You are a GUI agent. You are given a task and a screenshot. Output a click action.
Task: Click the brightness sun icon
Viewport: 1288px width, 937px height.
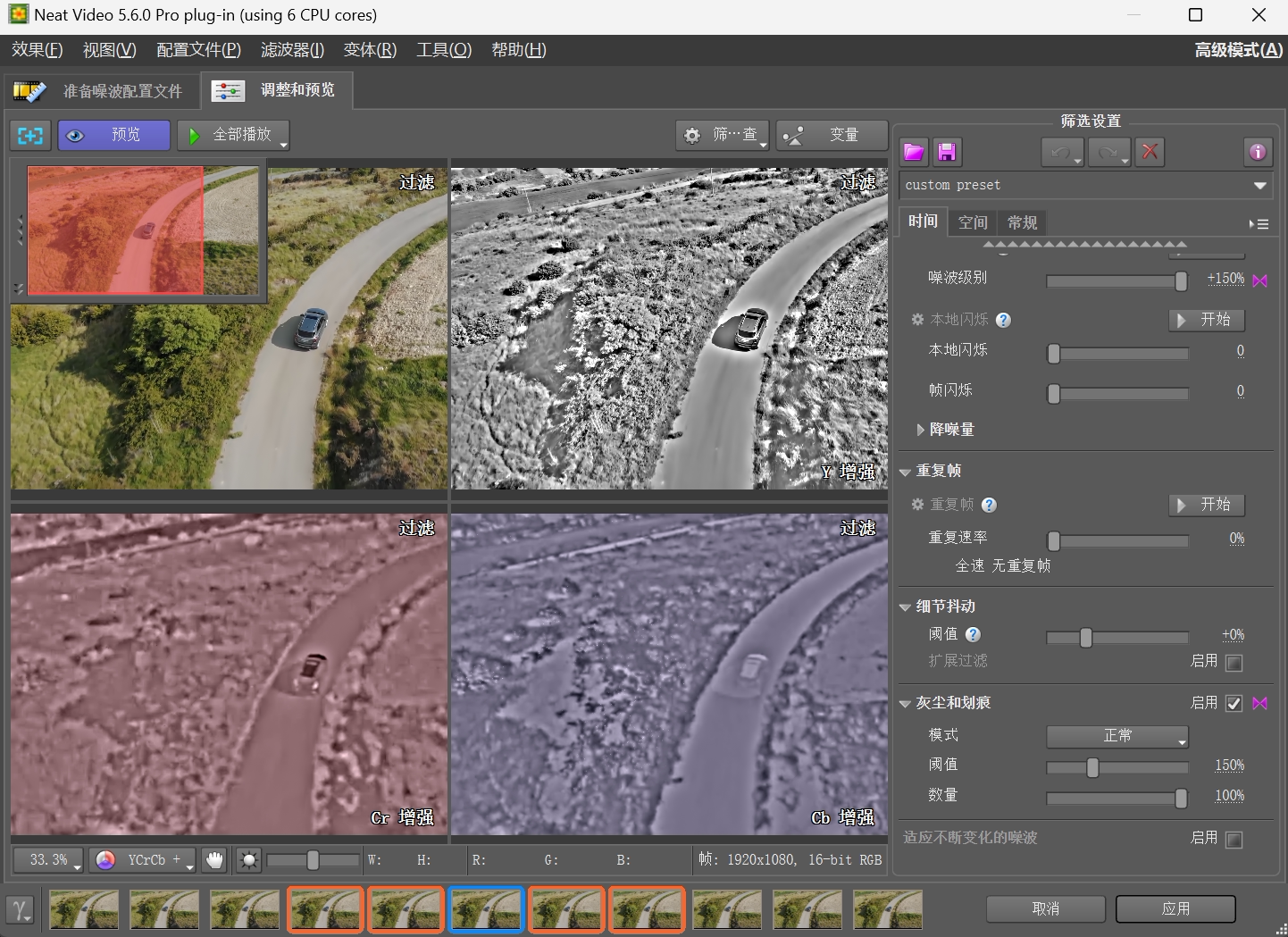coord(248,860)
